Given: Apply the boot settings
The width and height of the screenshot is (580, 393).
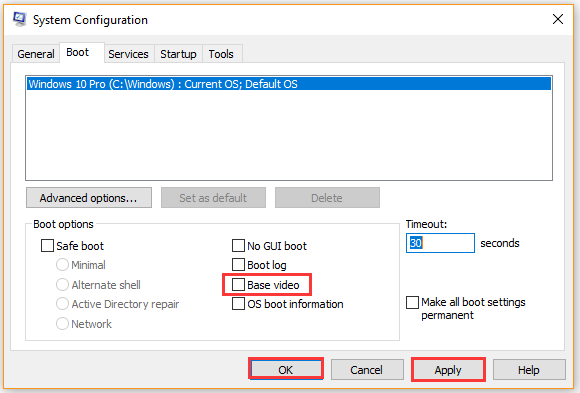Looking at the screenshot, I should [x=448, y=369].
